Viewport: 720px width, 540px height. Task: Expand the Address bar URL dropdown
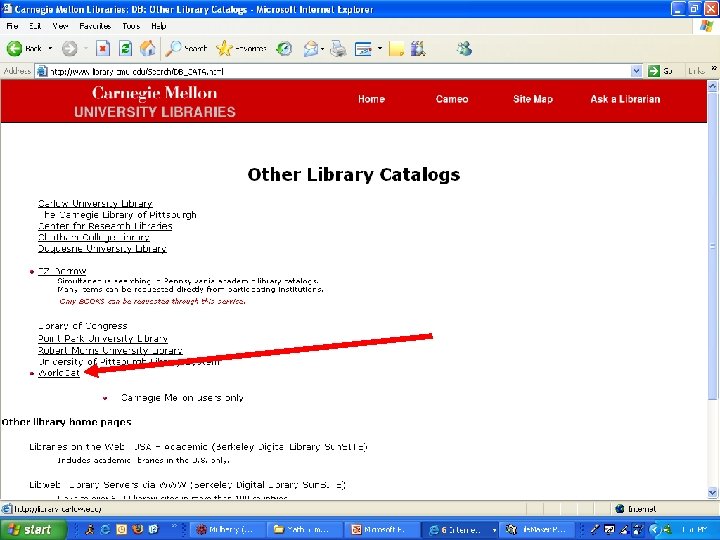pos(636,71)
